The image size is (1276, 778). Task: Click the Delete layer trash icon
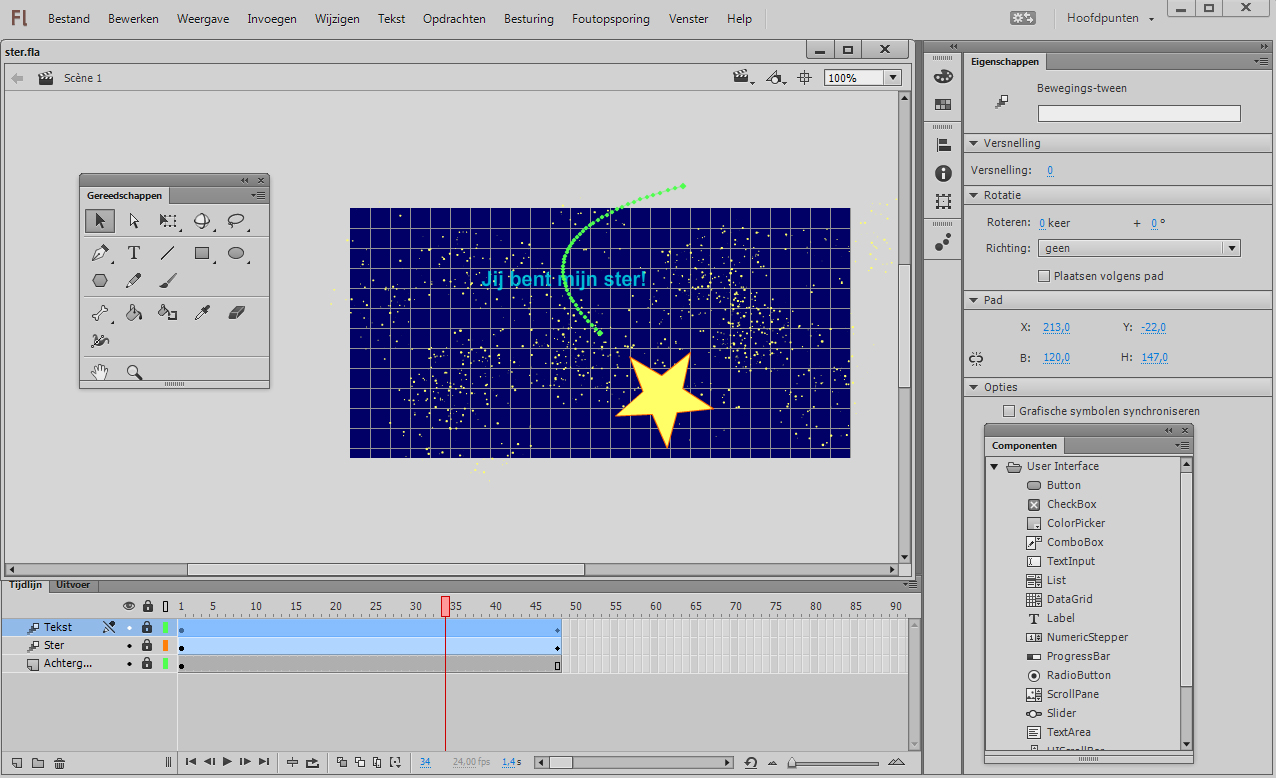click(x=60, y=763)
